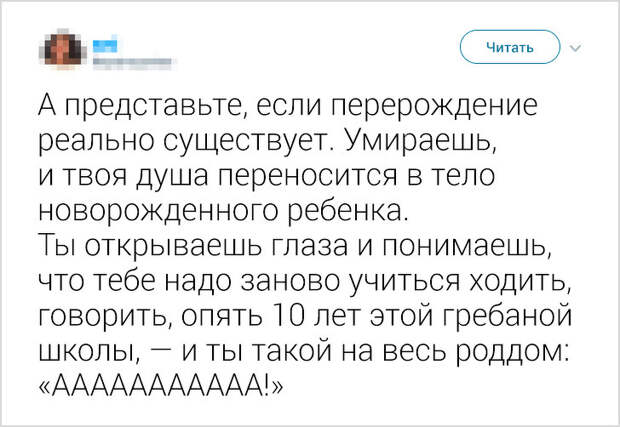Click the blurred blue display name
Image resolution: width=620 pixels, height=427 pixels.
pos(105,44)
